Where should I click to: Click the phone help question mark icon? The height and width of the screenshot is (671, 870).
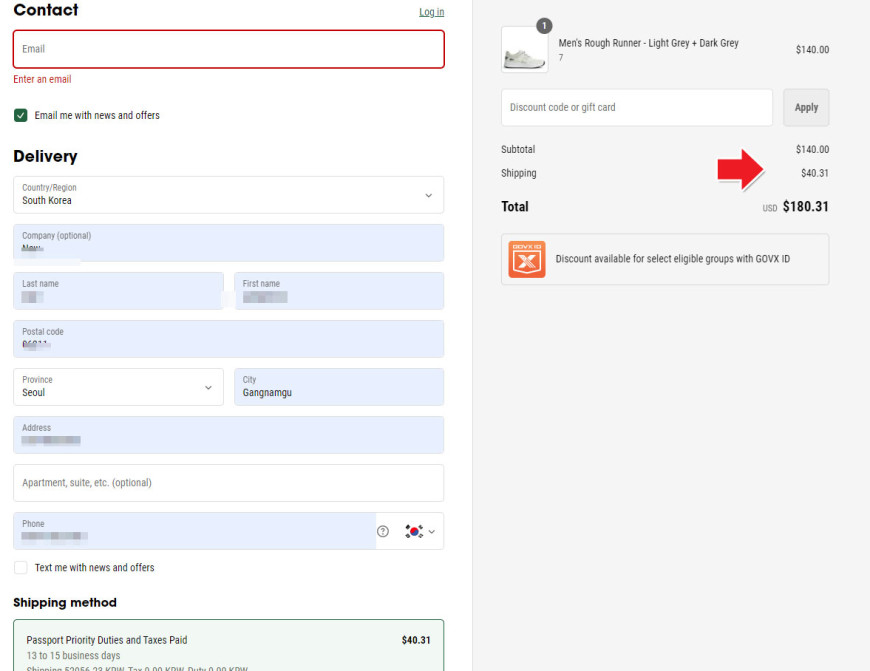tap(382, 531)
